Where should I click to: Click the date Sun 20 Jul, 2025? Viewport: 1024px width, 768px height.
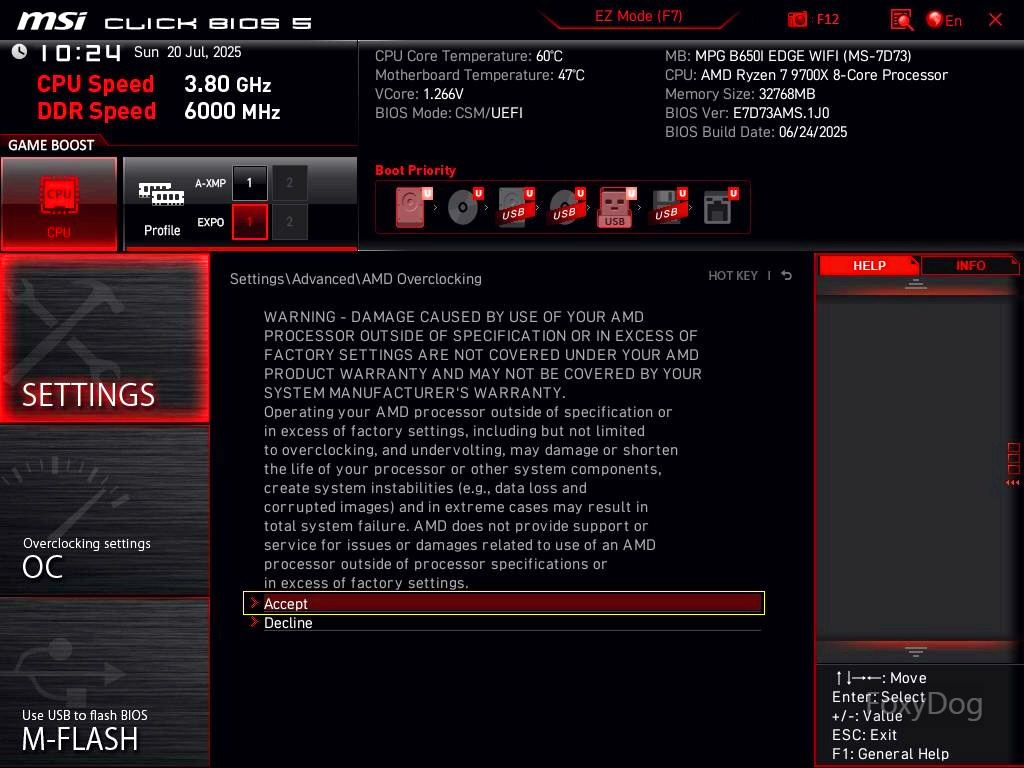pyautogui.click(x=187, y=52)
